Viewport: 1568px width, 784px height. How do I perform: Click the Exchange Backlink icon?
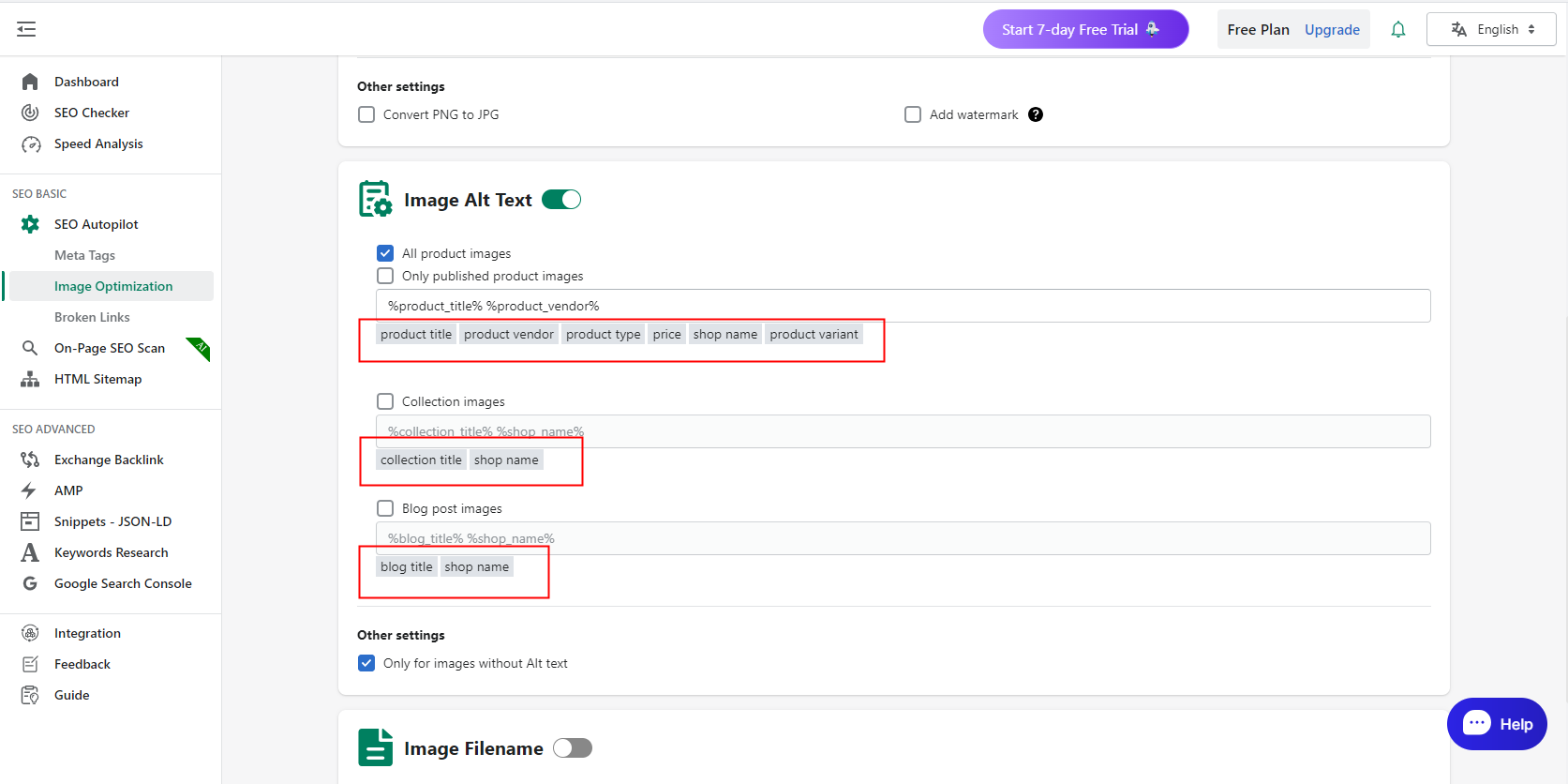(x=30, y=460)
